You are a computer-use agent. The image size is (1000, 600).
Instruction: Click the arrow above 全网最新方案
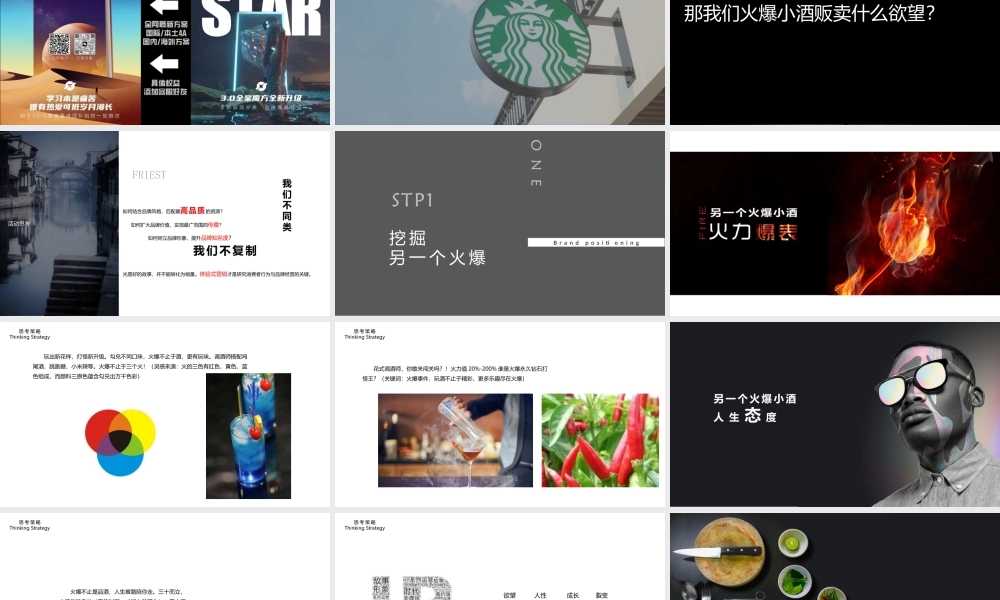165,8
